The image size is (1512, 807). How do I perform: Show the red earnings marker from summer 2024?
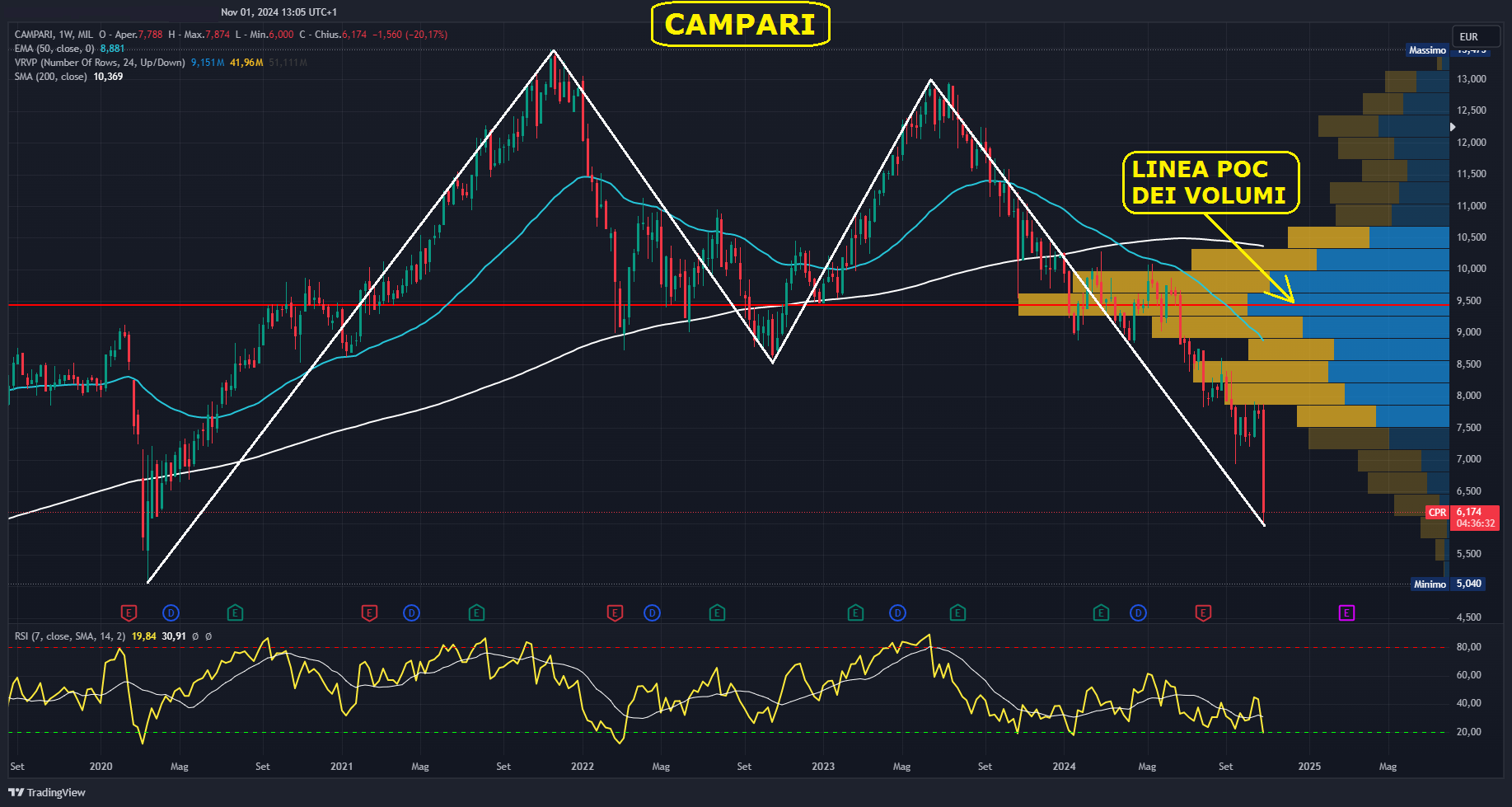(1203, 612)
